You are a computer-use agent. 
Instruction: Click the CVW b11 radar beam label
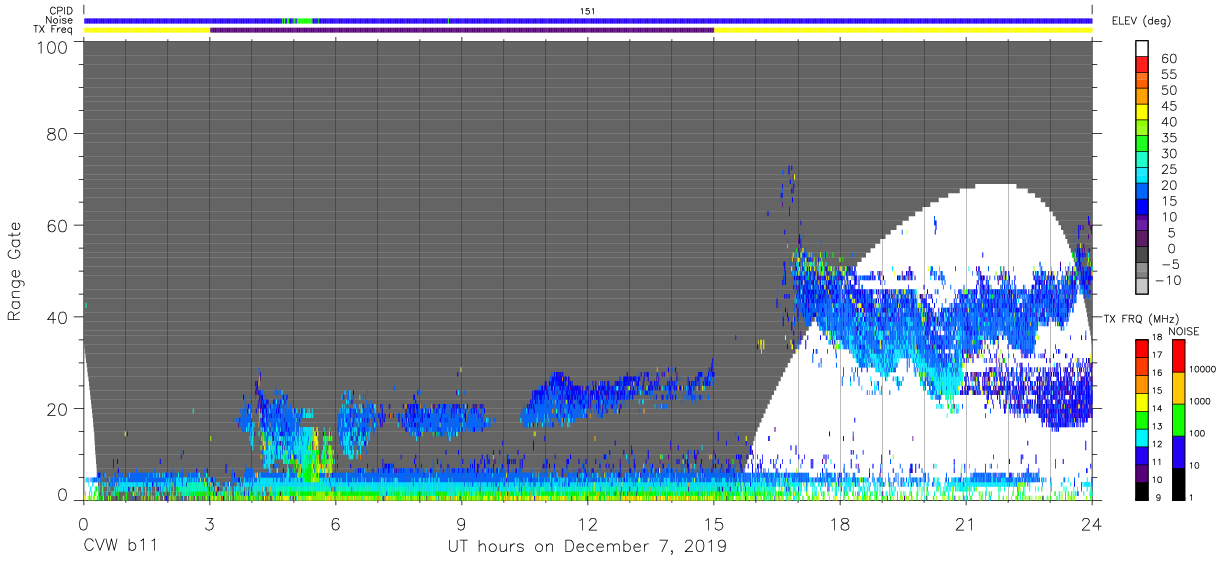pyautogui.click(x=120, y=547)
